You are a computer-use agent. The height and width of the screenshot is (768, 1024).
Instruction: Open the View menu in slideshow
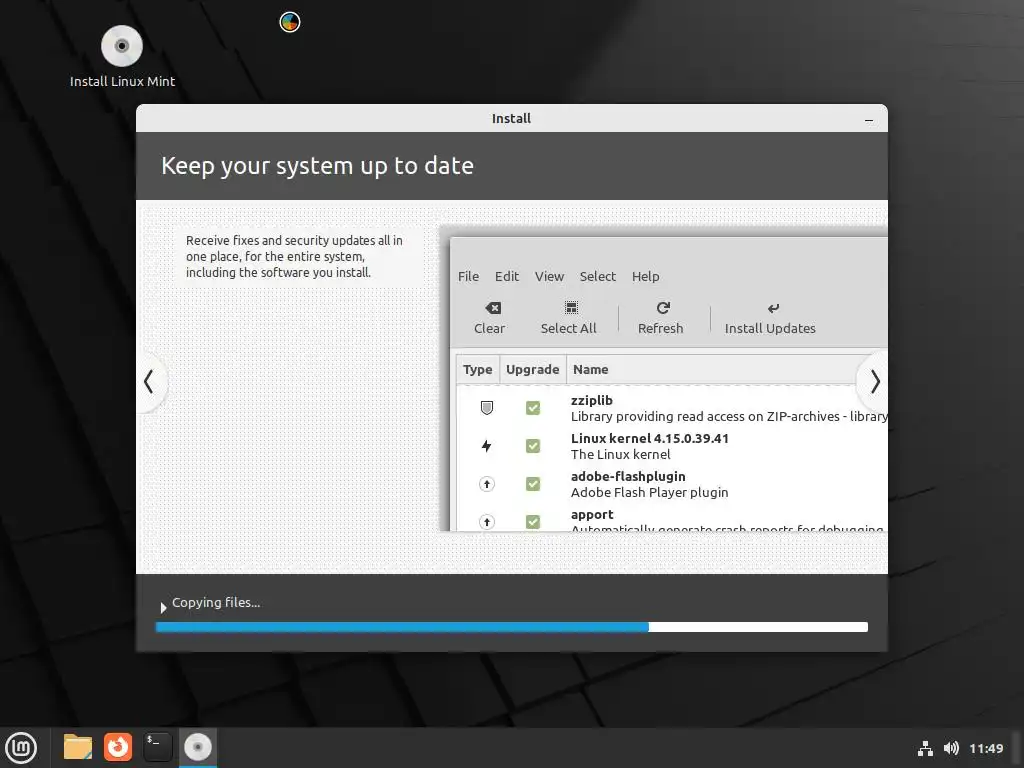click(549, 276)
